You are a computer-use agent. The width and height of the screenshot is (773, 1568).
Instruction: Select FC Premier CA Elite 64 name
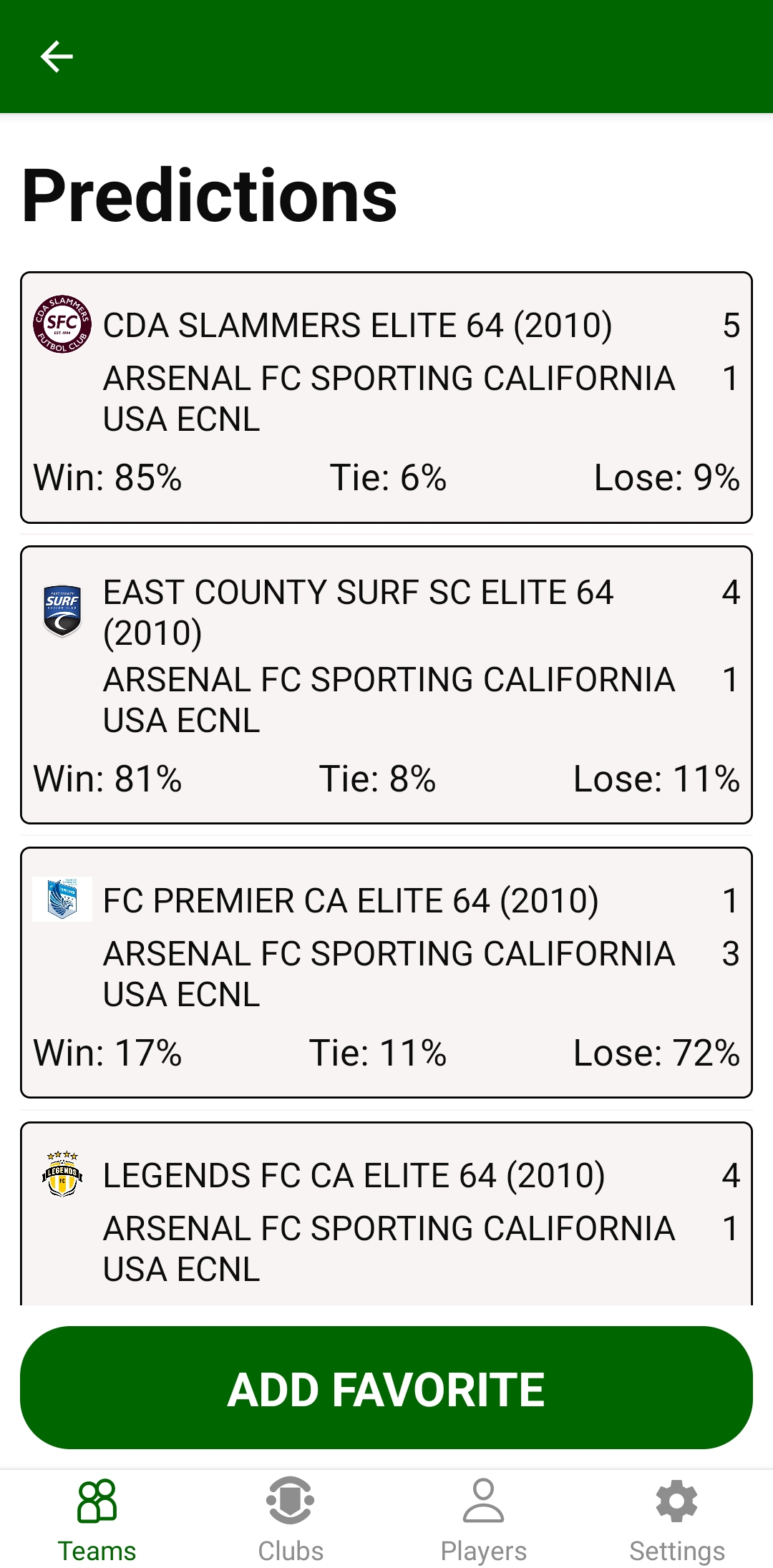pos(351,901)
